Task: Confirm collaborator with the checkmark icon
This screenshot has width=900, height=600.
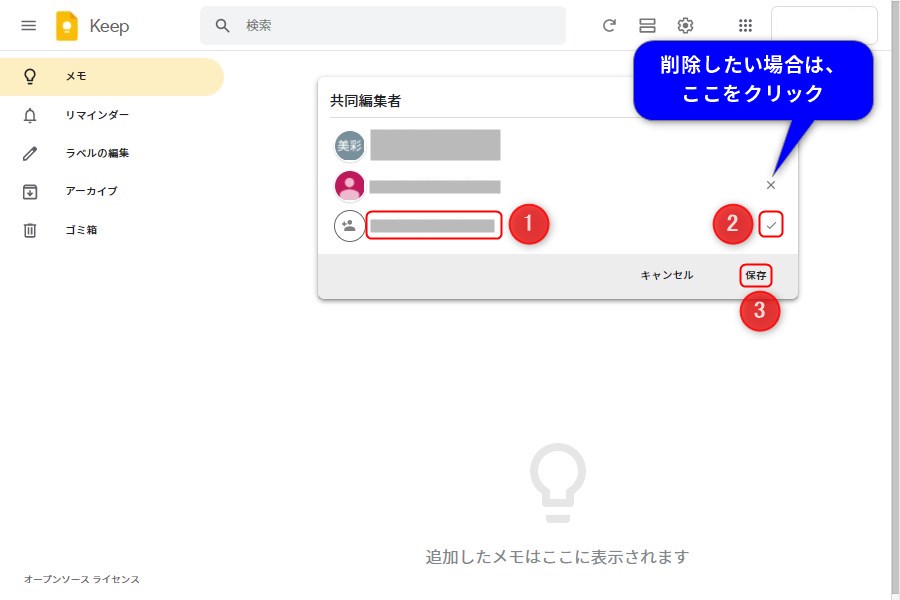Action: pyautogui.click(x=770, y=226)
